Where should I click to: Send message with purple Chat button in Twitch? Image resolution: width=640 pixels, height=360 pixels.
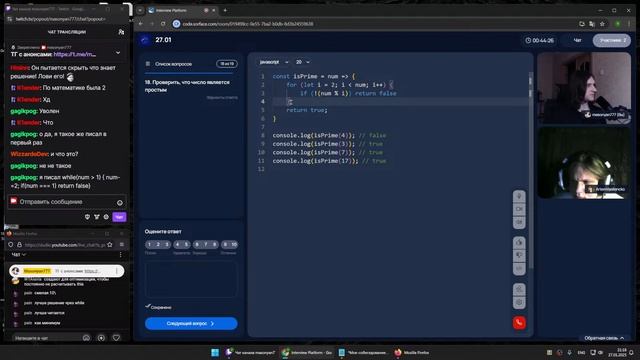(119, 217)
